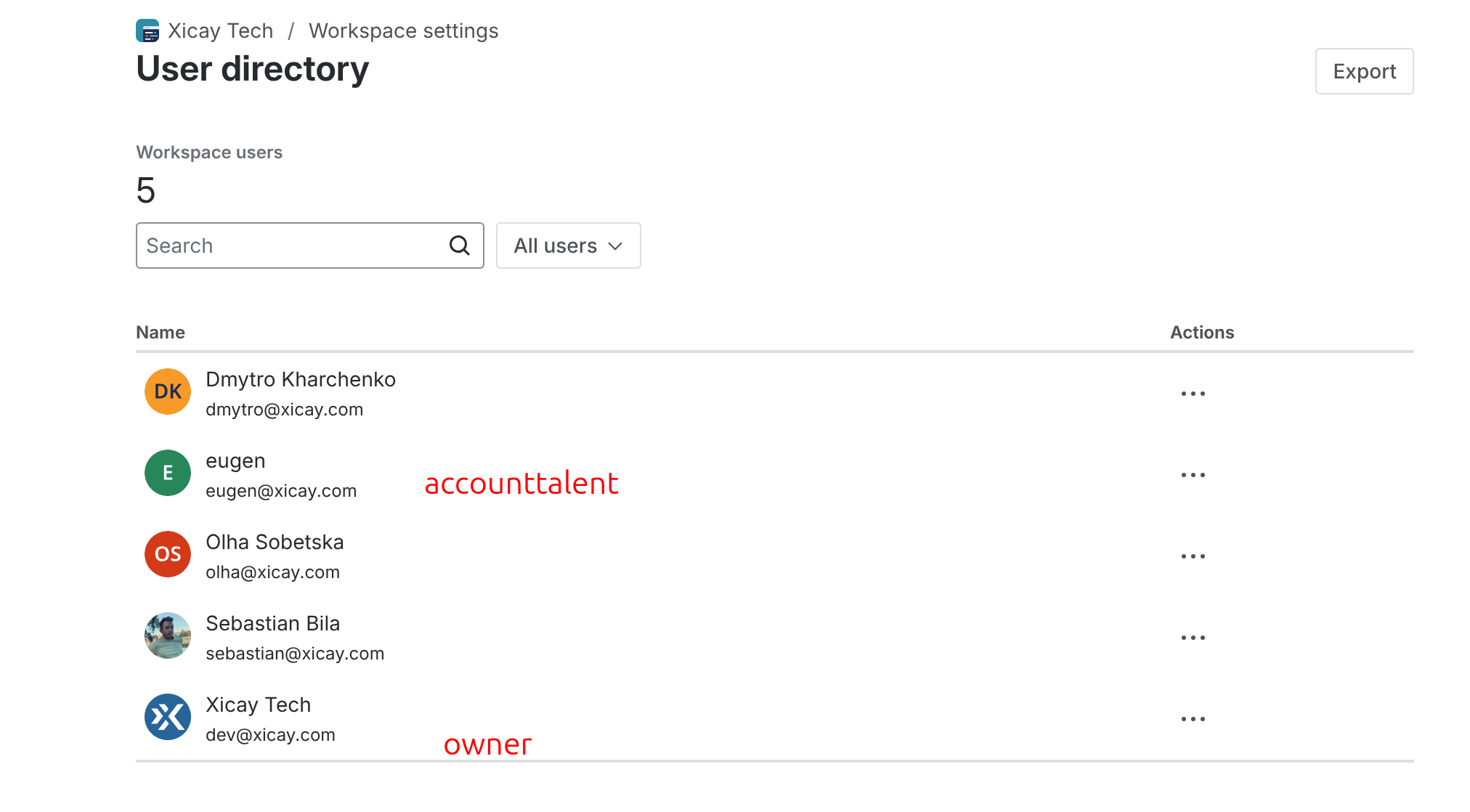Click the Xicay Tech X logo avatar
This screenshot has height=812, width=1470.
(x=168, y=717)
